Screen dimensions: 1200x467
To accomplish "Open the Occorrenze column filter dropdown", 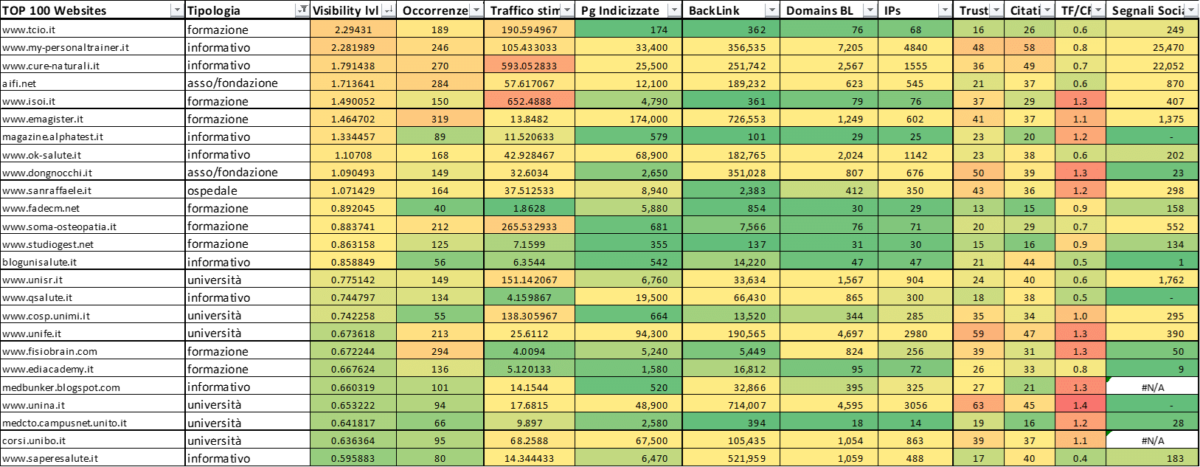I will 477,10.
